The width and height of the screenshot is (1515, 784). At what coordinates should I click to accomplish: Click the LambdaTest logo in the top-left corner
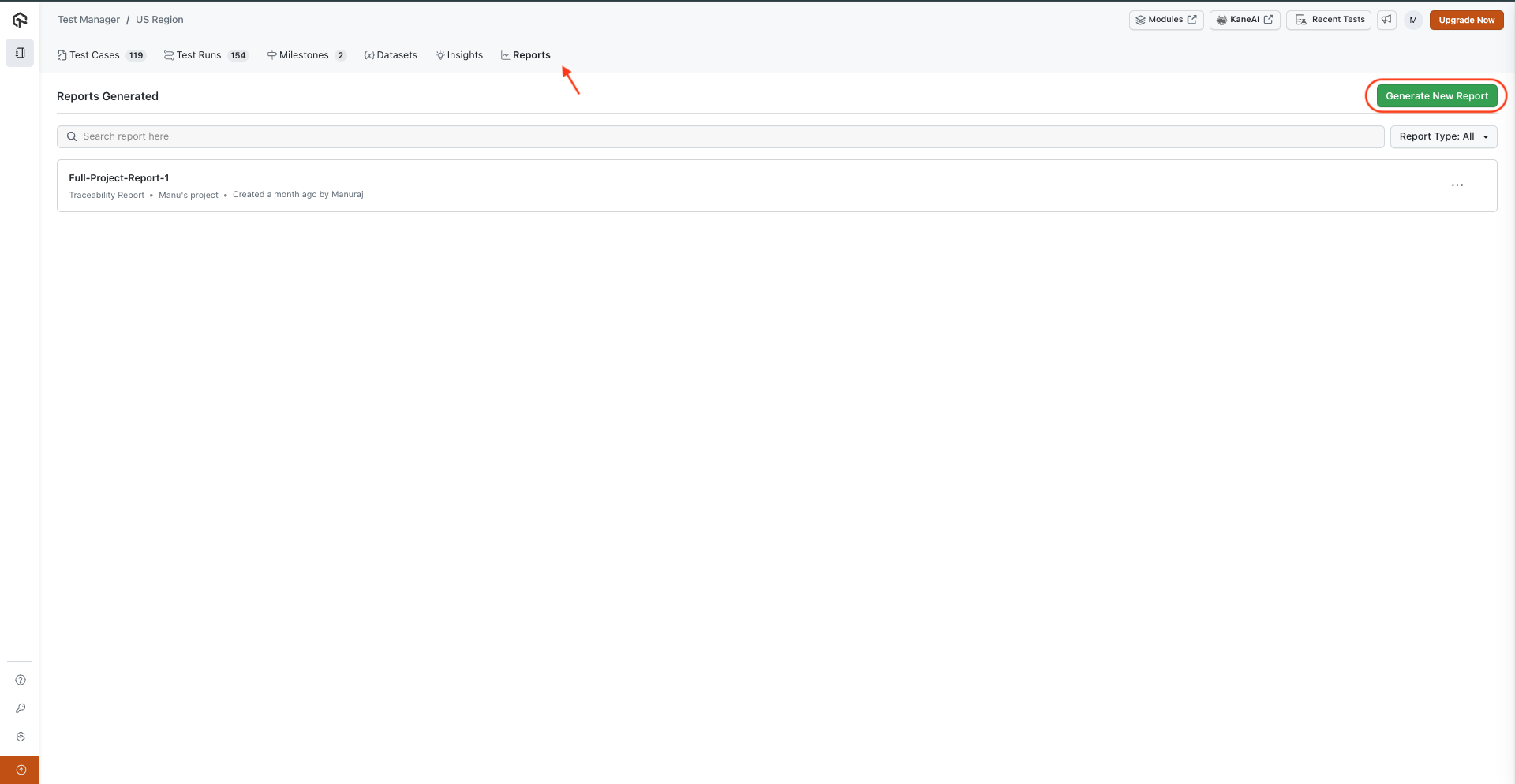click(20, 20)
